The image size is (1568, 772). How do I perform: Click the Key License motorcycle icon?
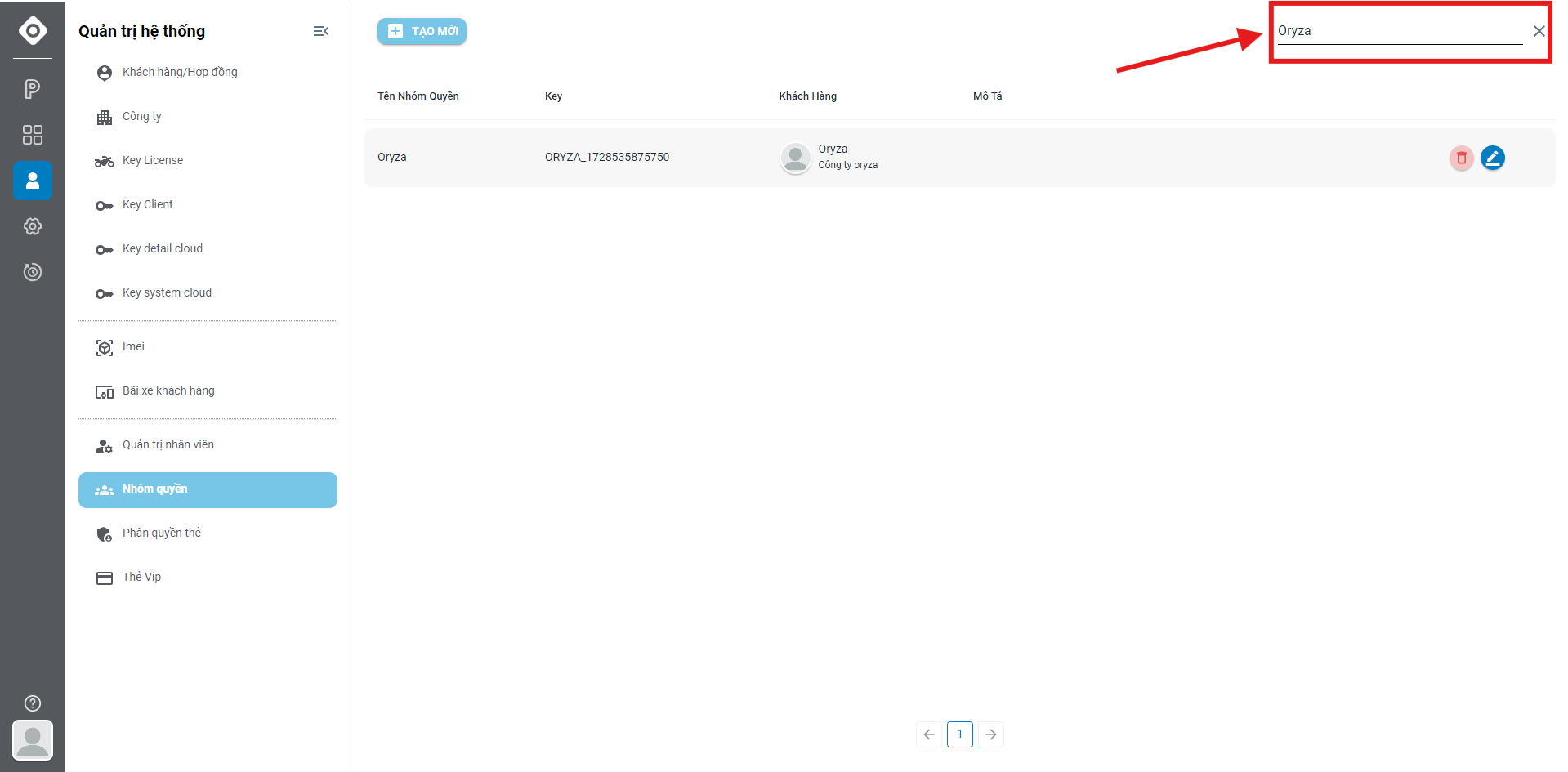(x=105, y=161)
